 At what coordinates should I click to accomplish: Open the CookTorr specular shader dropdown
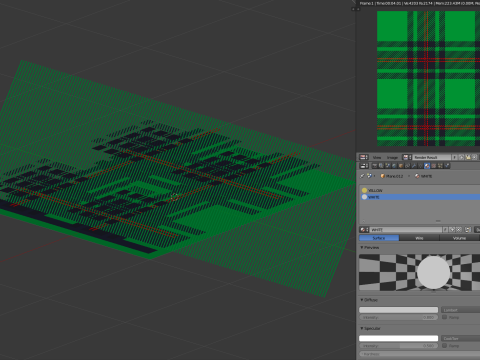pyautogui.click(x=461, y=338)
